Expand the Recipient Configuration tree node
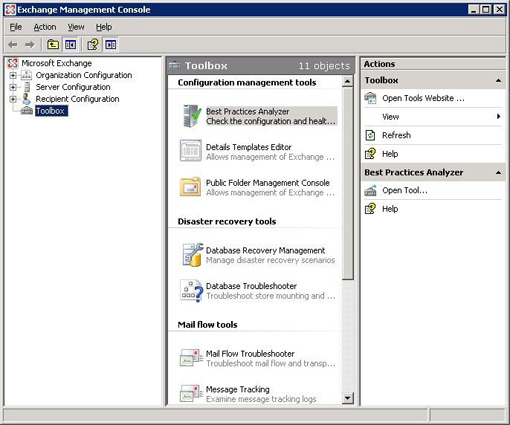510x425 pixels. (x=13, y=99)
